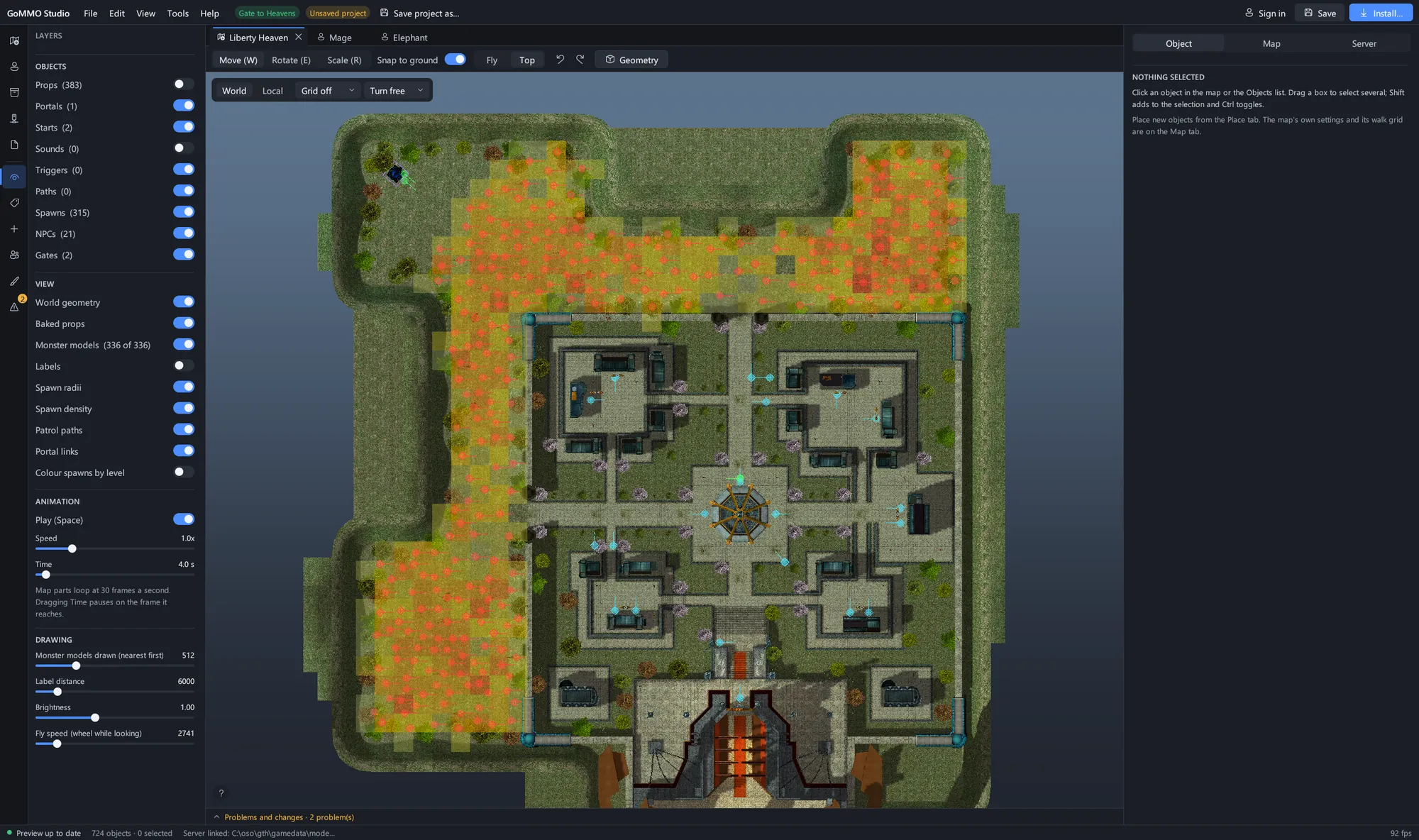Click the Install... button

[1381, 13]
